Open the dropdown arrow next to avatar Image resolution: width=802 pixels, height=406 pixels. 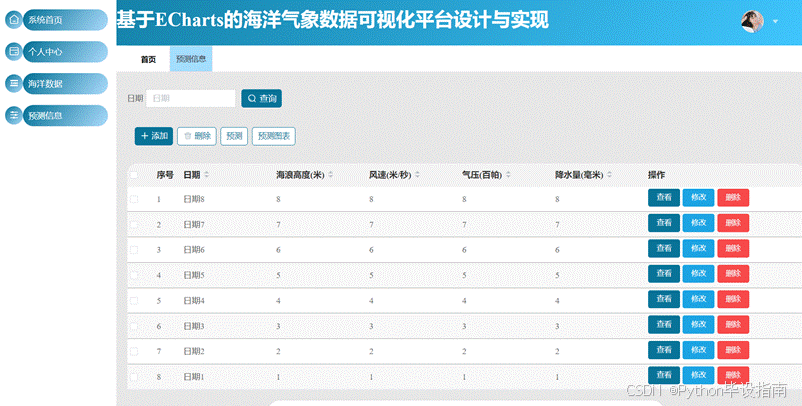pos(775,21)
